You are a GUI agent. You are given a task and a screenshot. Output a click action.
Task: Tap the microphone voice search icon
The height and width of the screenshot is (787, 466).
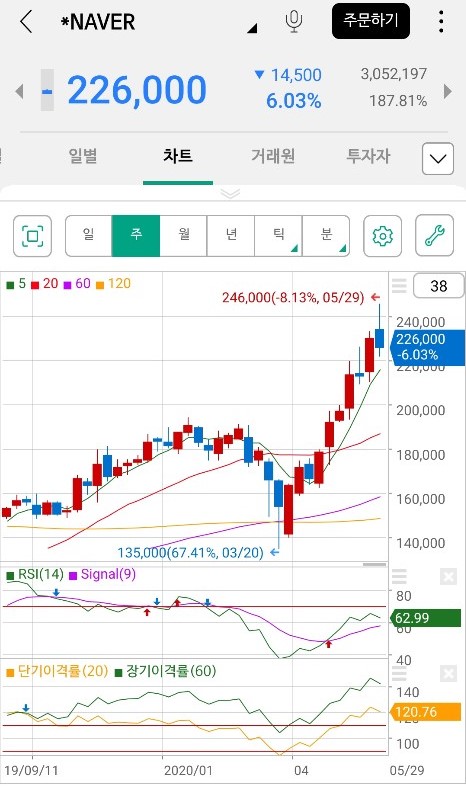pyautogui.click(x=294, y=22)
